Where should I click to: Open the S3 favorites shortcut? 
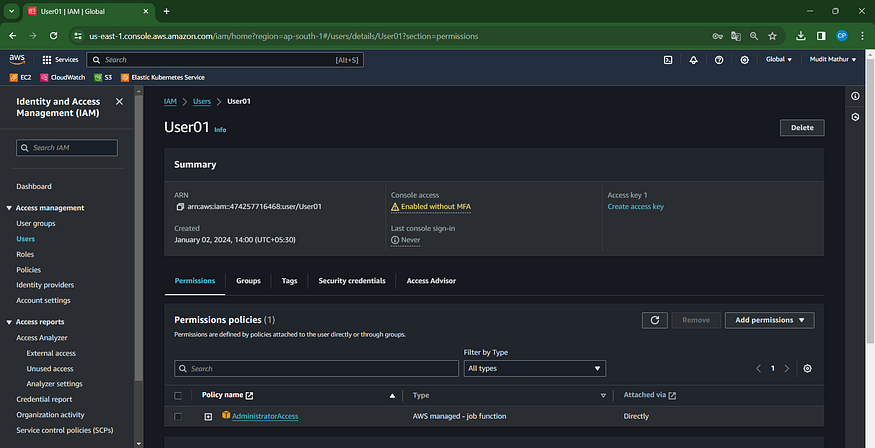coord(103,78)
